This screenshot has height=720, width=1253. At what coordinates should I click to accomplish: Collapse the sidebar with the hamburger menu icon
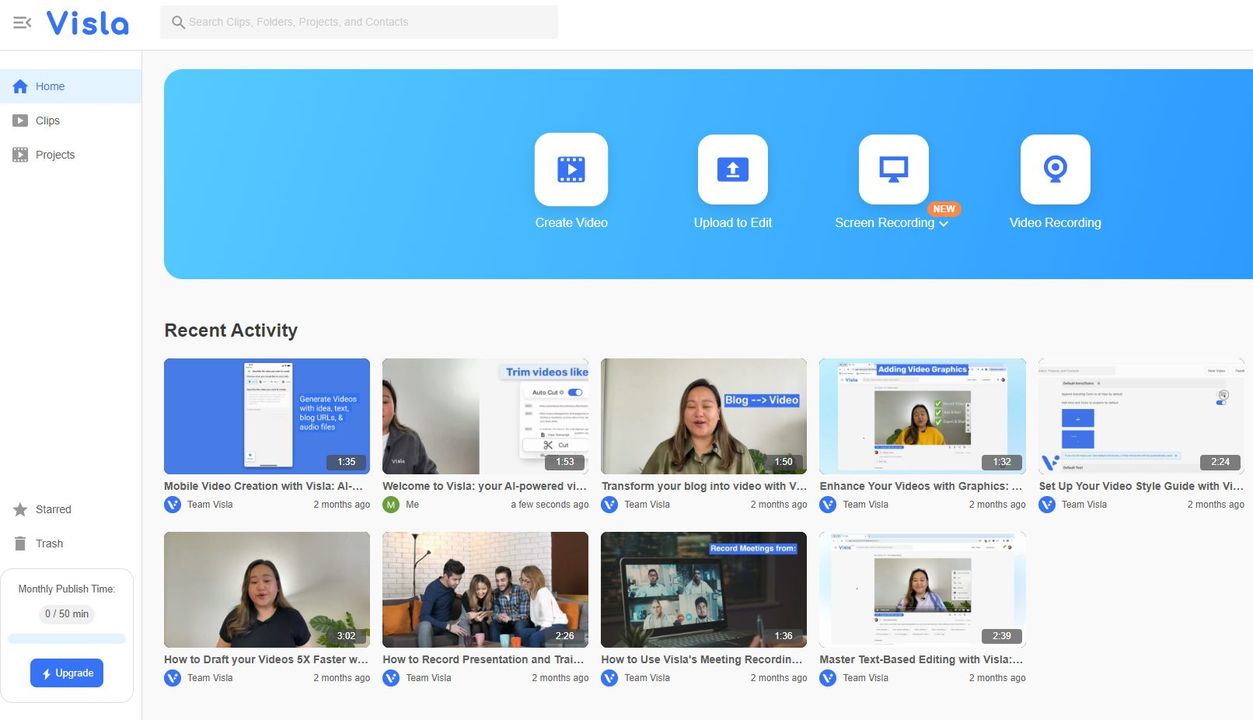[22, 22]
